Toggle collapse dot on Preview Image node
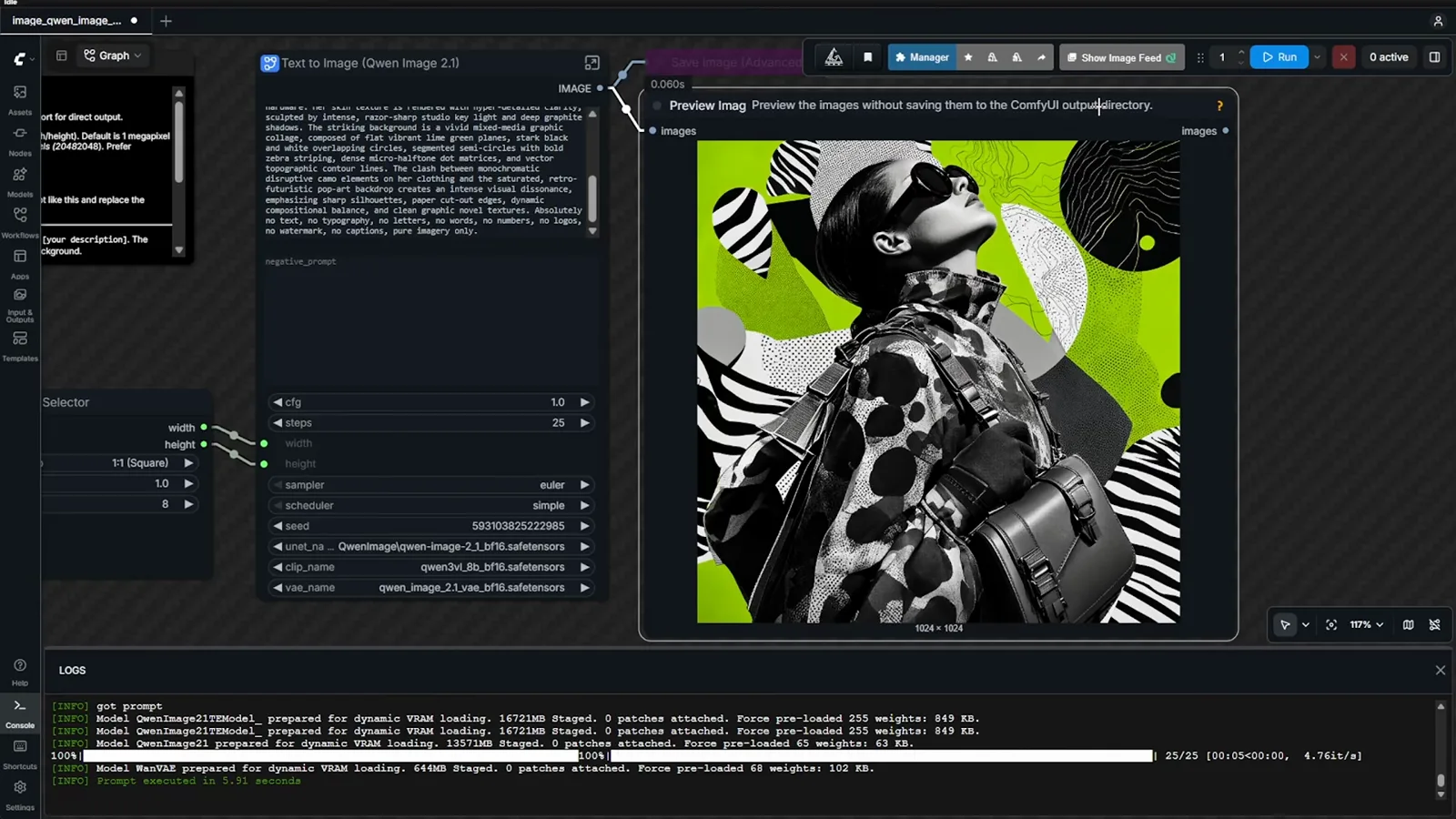1456x819 pixels. click(x=657, y=106)
